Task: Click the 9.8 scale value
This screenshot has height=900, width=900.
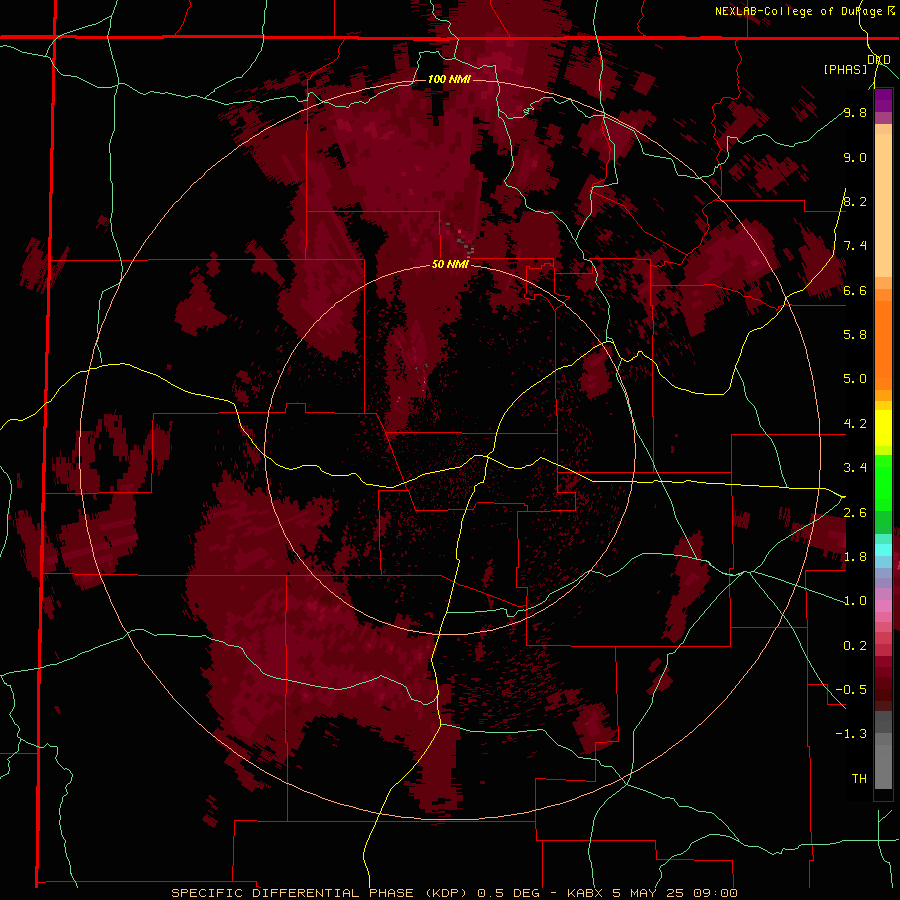Action: point(855,112)
